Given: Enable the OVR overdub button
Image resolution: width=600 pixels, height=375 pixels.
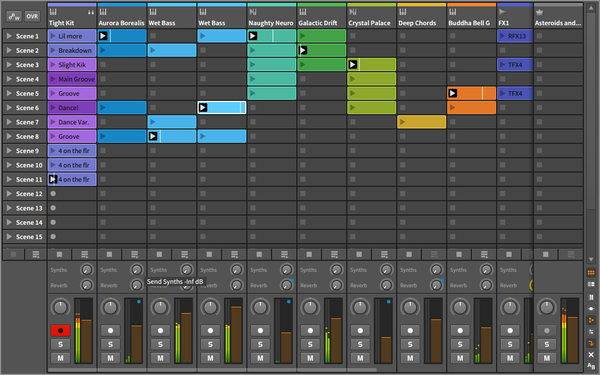Looking at the screenshot, I should pos(32,16).
